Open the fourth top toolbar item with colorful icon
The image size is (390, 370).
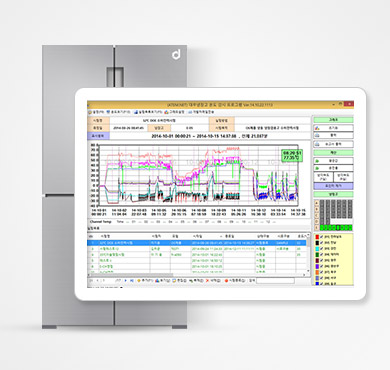(x=175, y=112)
